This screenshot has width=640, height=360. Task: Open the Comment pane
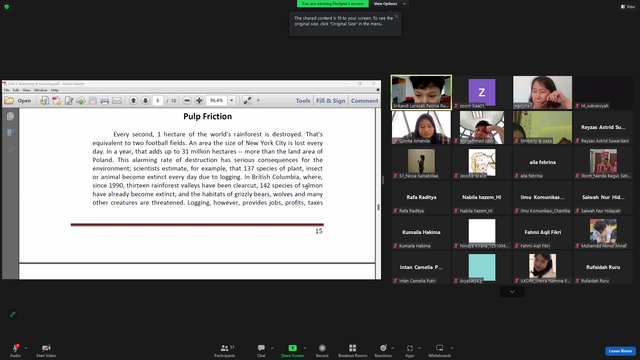[x=364, y=100]
